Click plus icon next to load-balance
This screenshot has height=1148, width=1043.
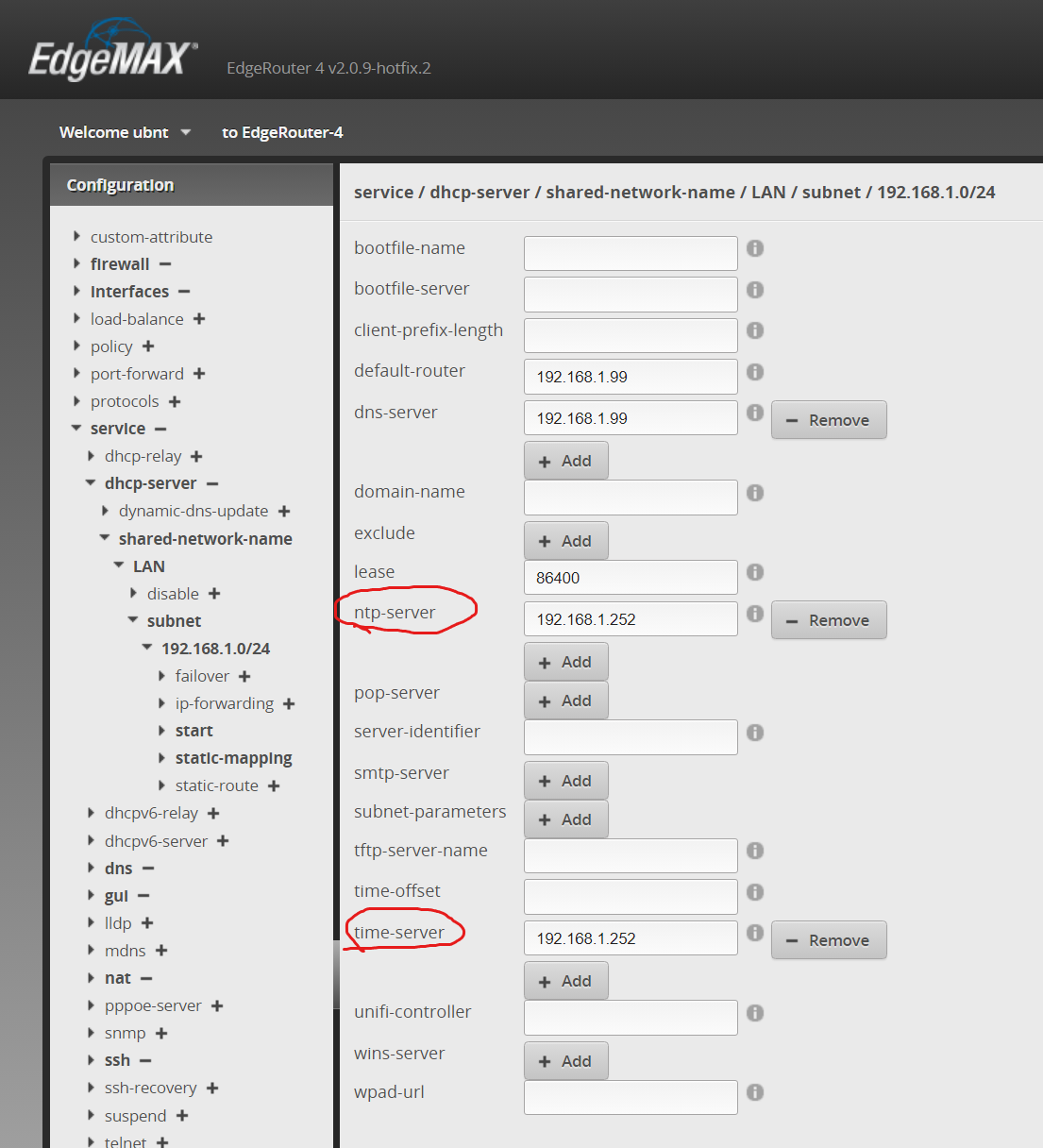coord(199,319)
